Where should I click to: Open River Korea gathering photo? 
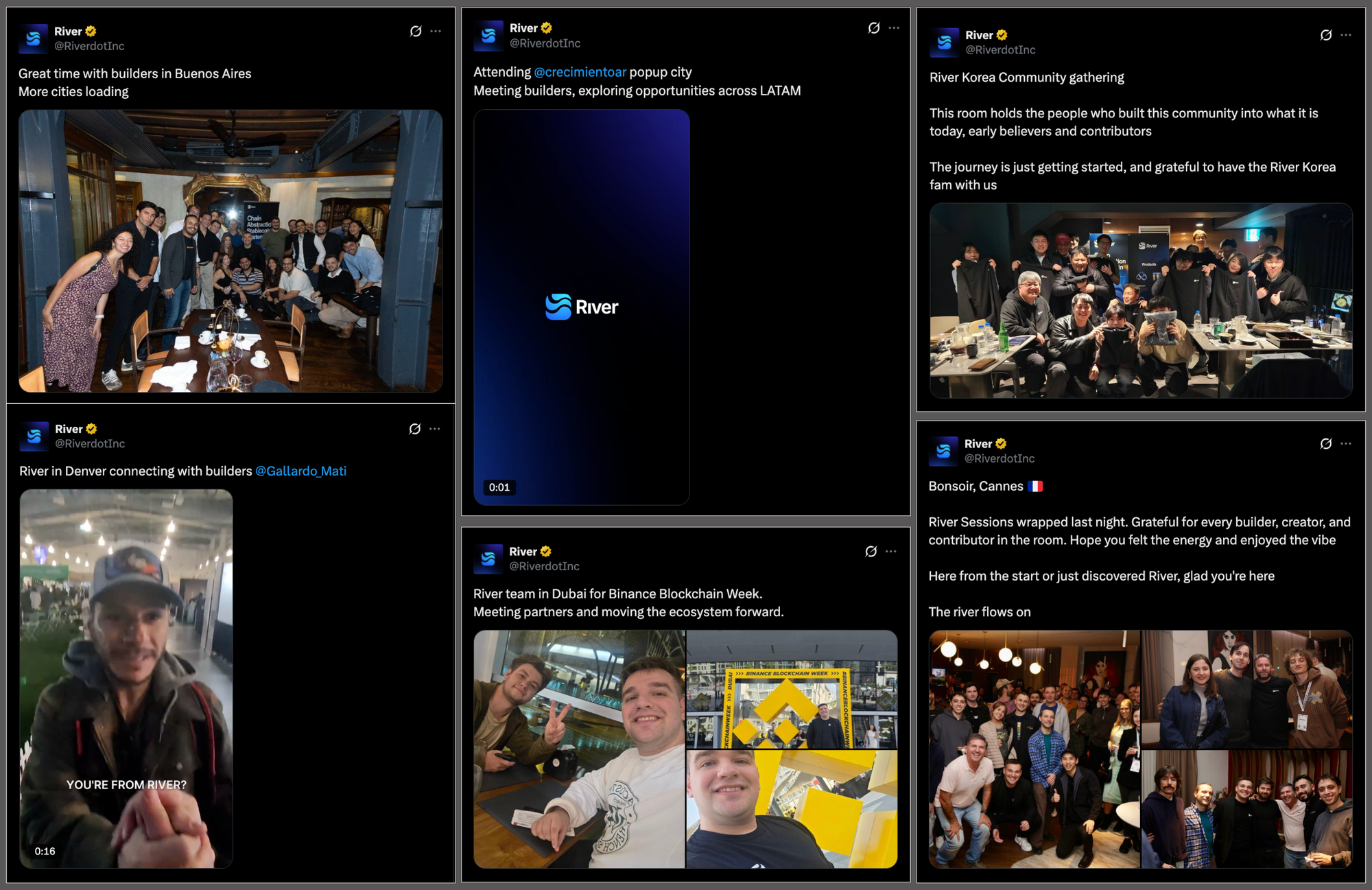click(1140, 301)
